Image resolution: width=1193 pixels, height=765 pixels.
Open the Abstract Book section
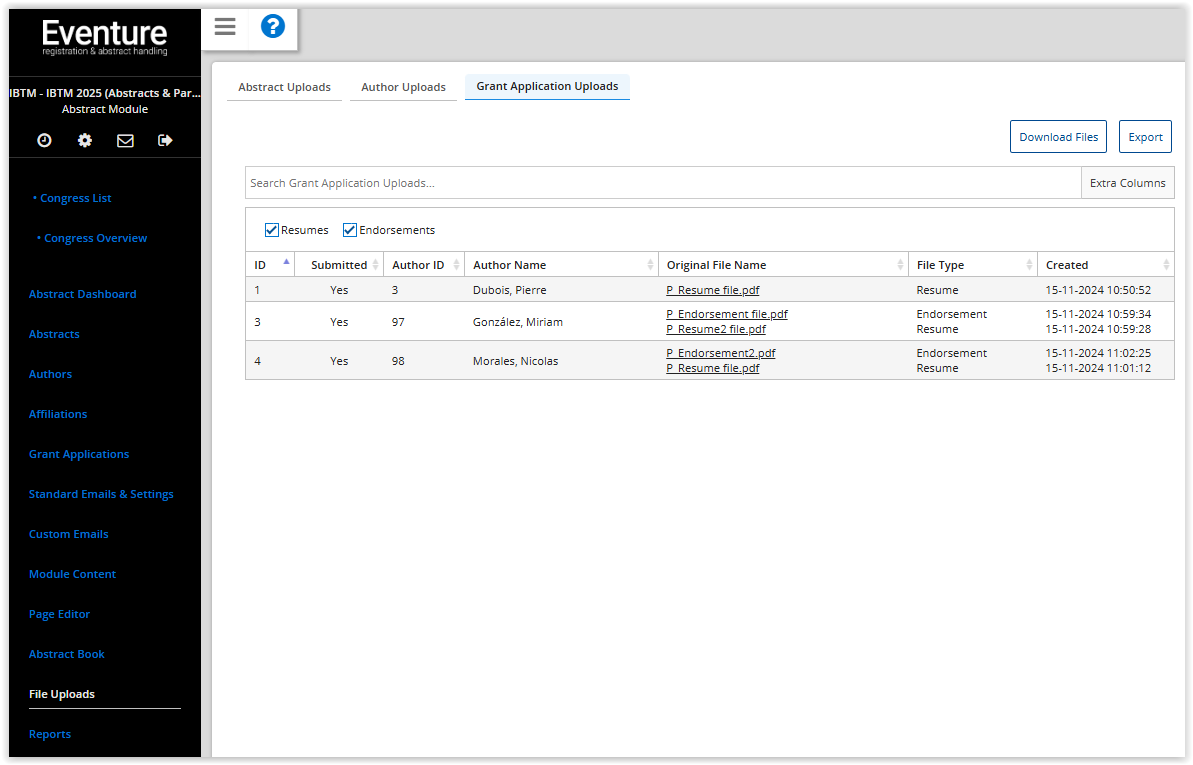67,654
